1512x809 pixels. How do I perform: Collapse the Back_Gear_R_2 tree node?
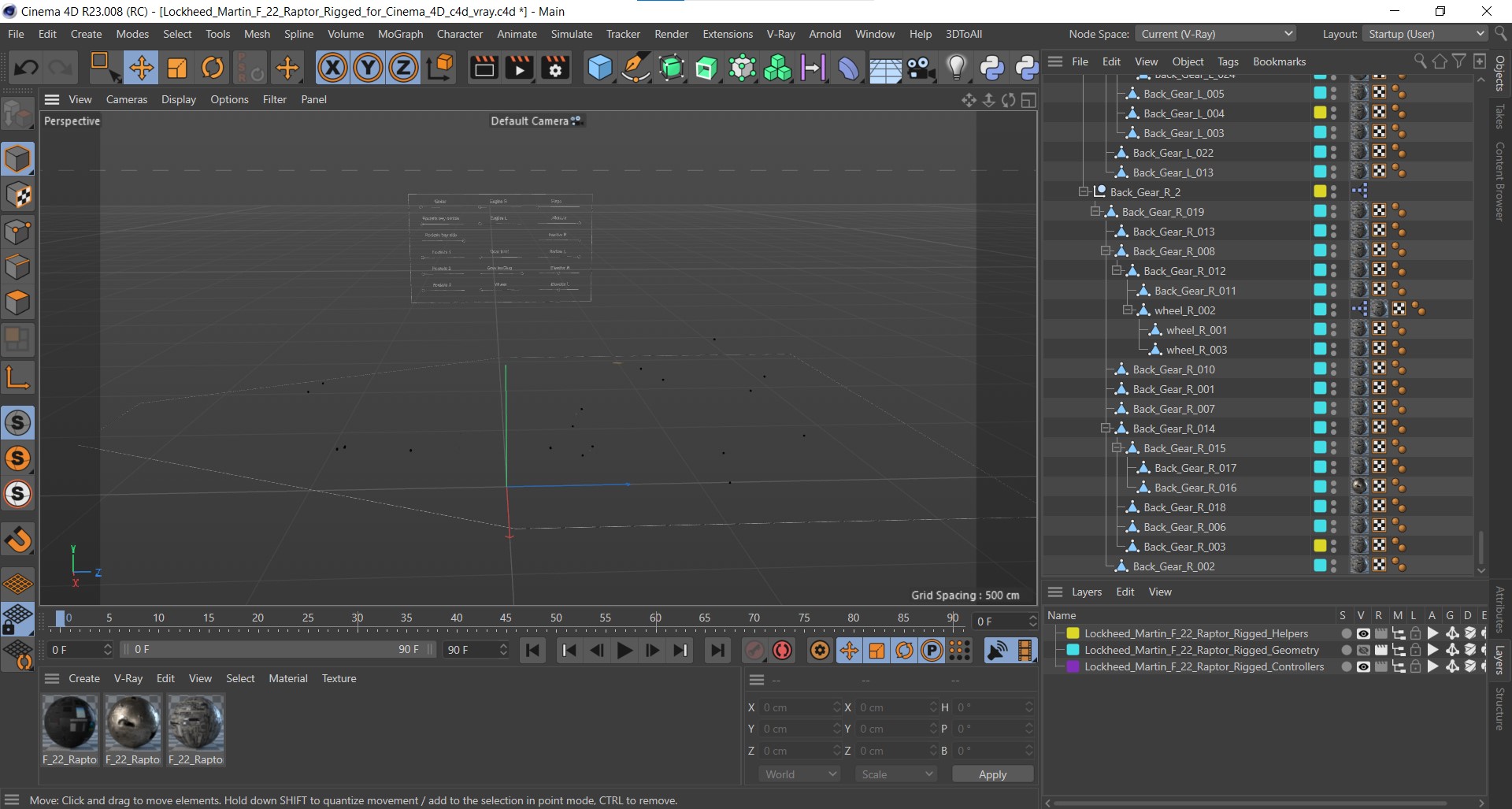pos(1084,191)
